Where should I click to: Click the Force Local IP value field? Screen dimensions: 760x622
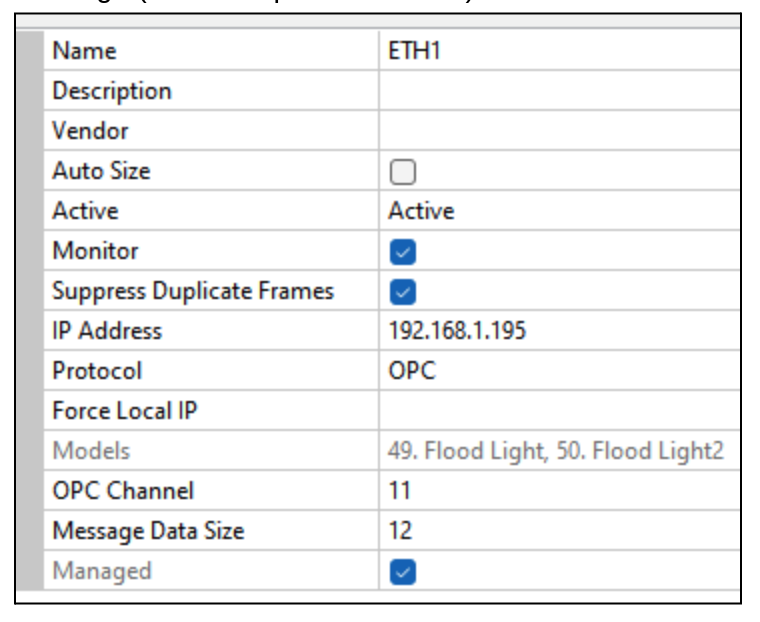coord(558,411)
